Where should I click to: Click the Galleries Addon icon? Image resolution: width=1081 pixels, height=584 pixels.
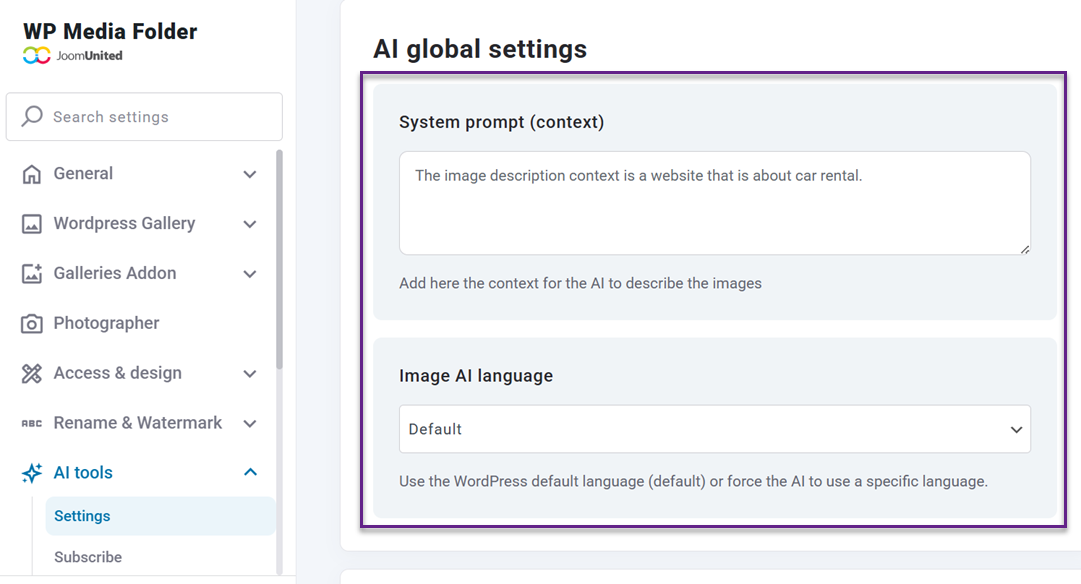pyautogui.click(x=31, y=273)
